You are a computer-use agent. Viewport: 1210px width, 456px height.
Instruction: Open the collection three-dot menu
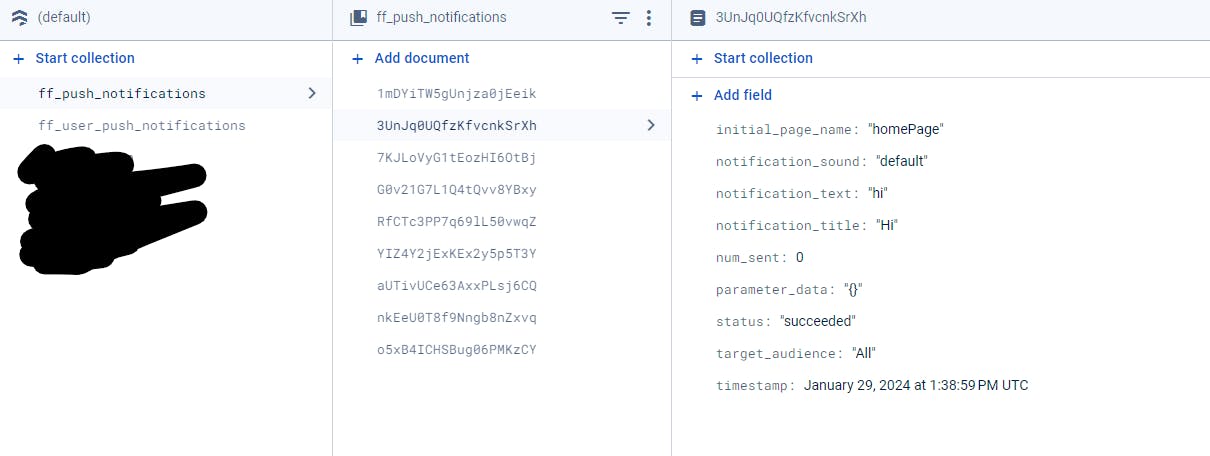click(x=649, y=18)
